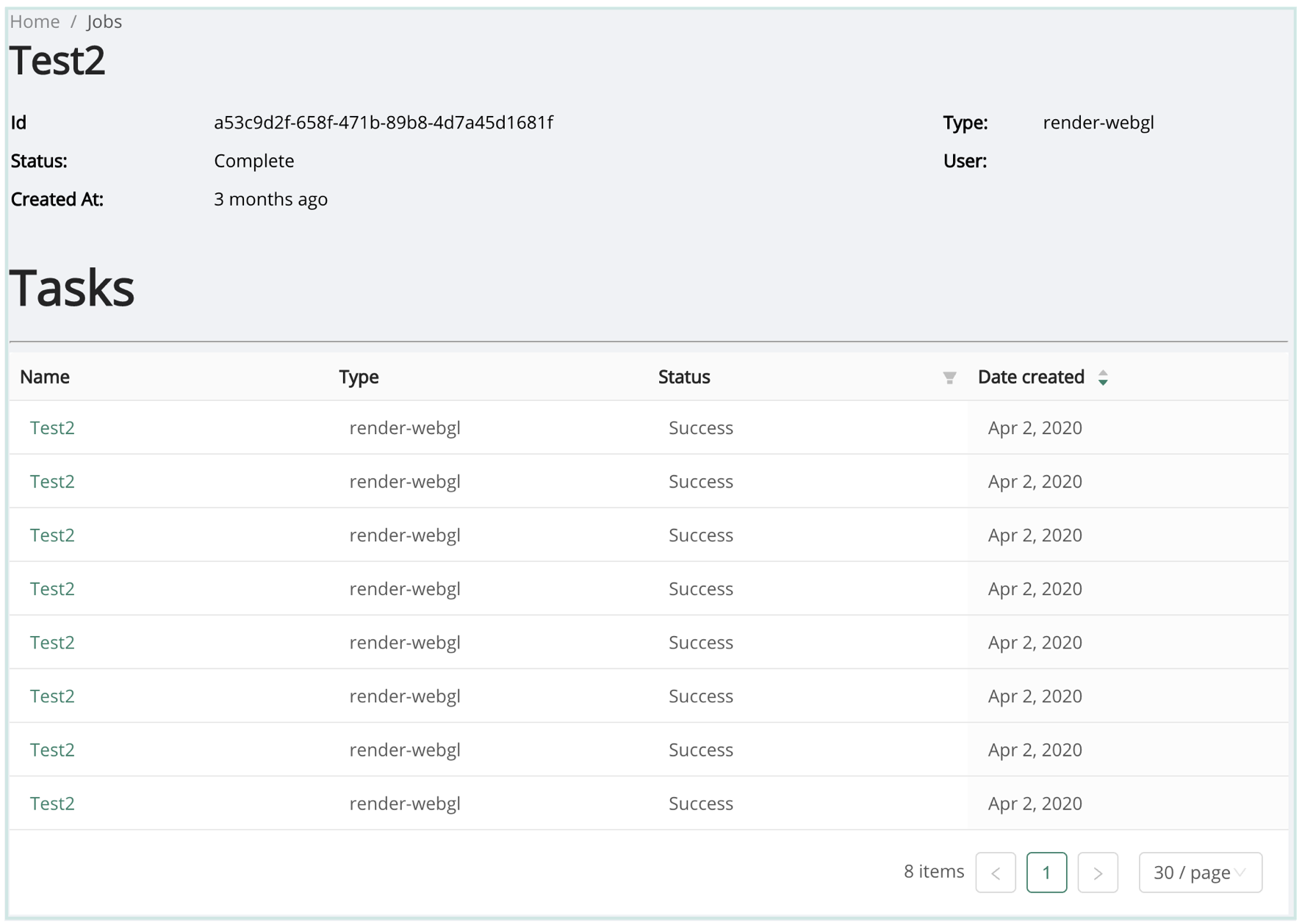Open the fifth Test2 task link

tap(52, 643)
